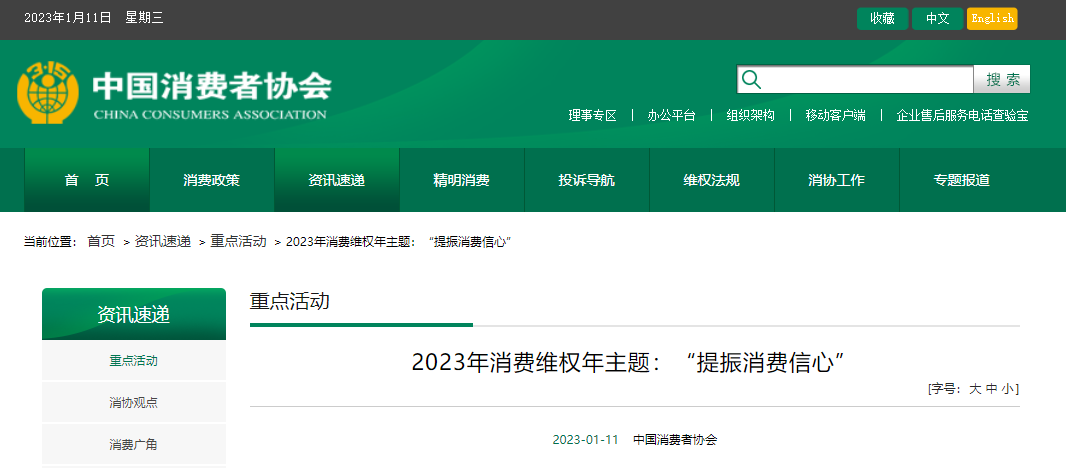The width and height of the screenshot is (1066, 468).
Task: Click the 搜索 search button
Action: click(1002, 80)
